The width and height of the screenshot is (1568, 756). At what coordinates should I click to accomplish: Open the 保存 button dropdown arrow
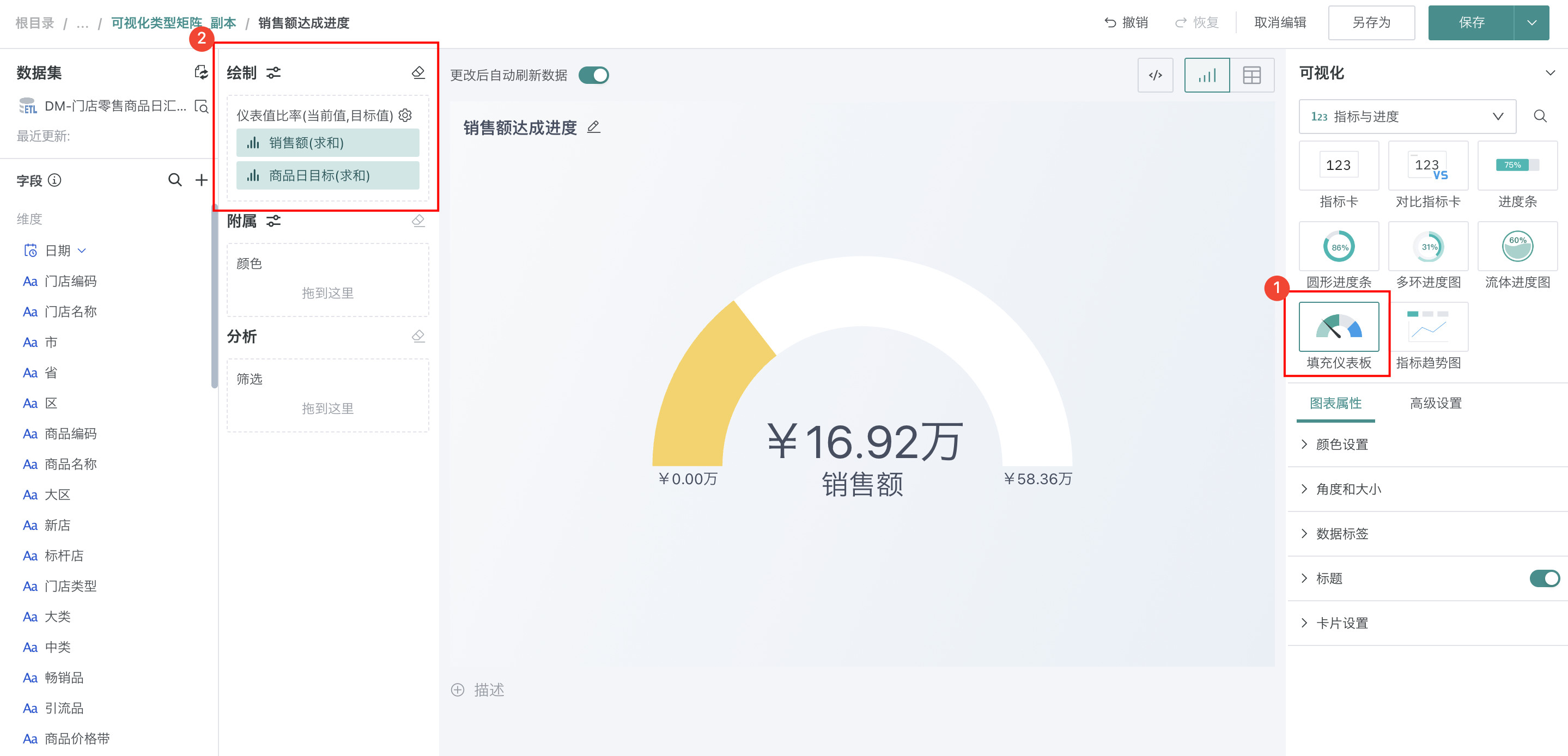[x=1531, y=23]
